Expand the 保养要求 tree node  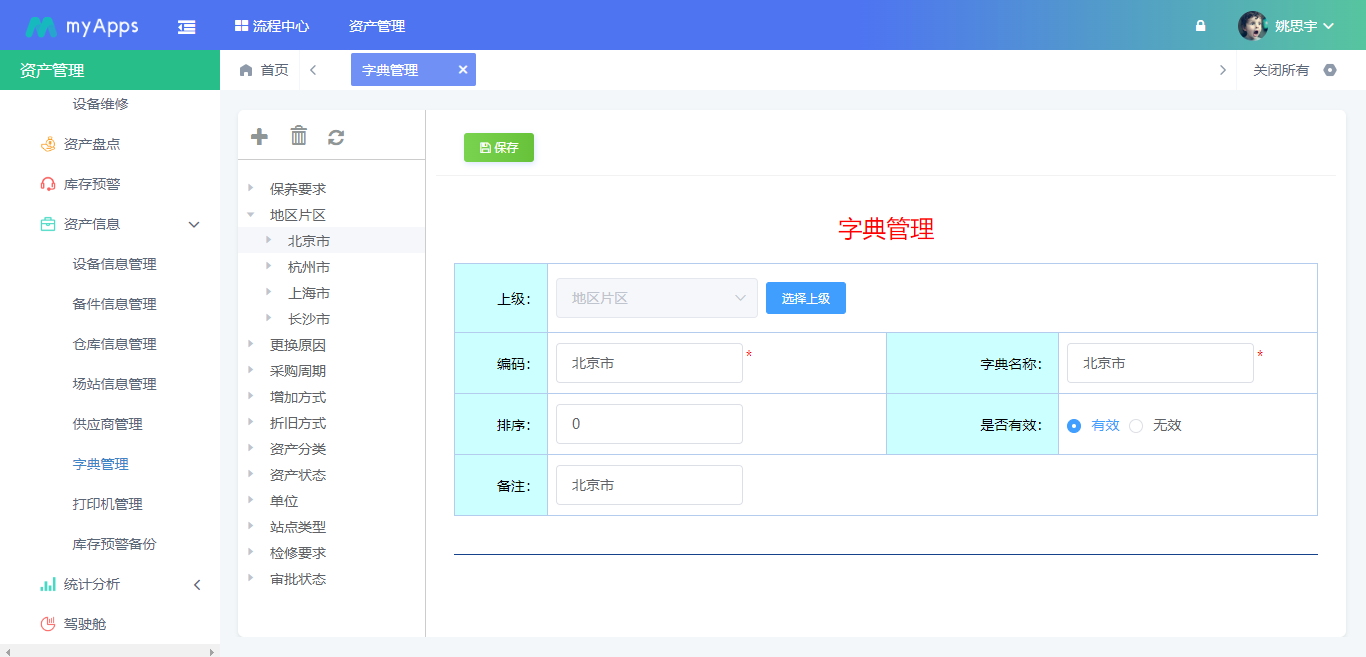251,188
